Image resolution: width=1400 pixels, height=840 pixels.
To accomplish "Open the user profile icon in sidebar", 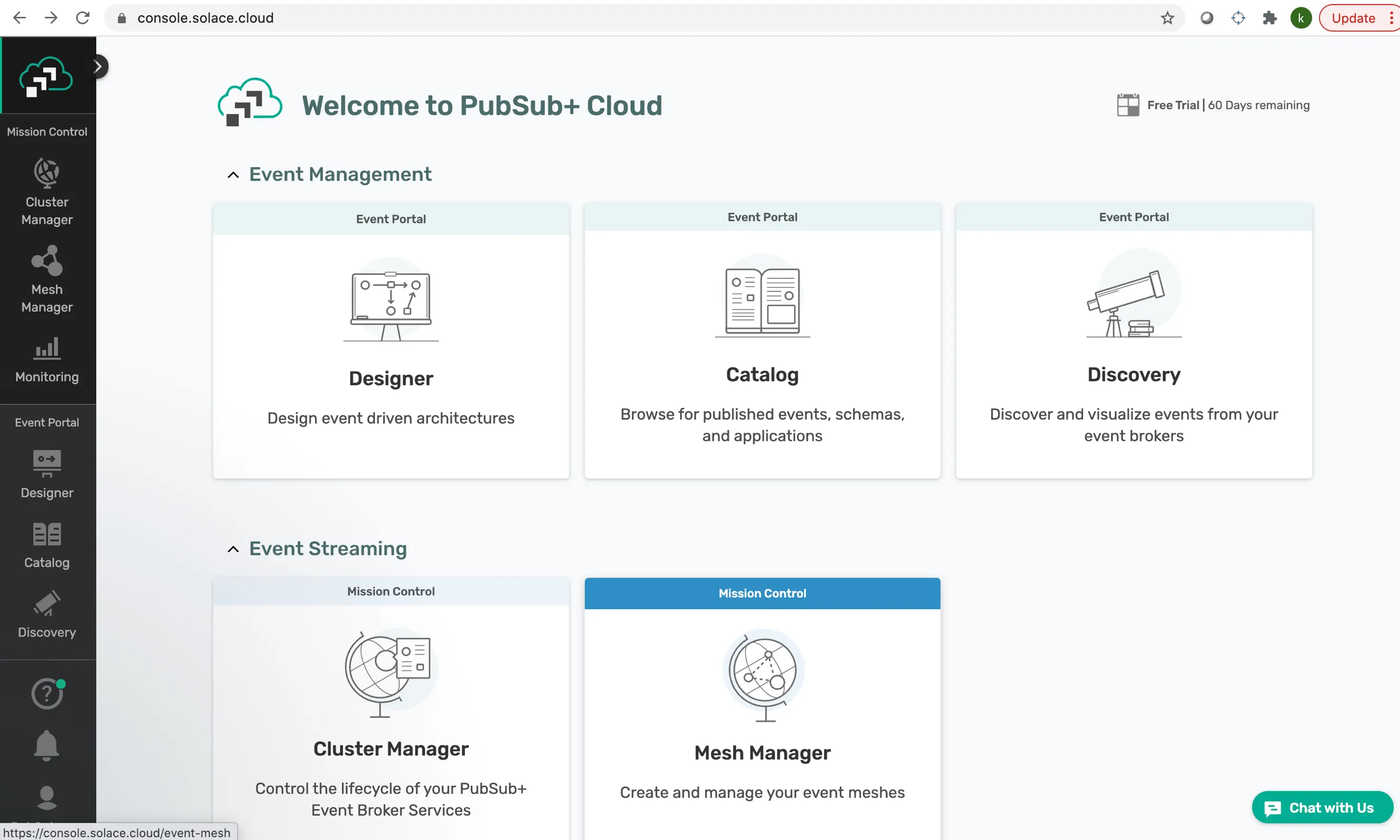I will [x=47, y=797].
